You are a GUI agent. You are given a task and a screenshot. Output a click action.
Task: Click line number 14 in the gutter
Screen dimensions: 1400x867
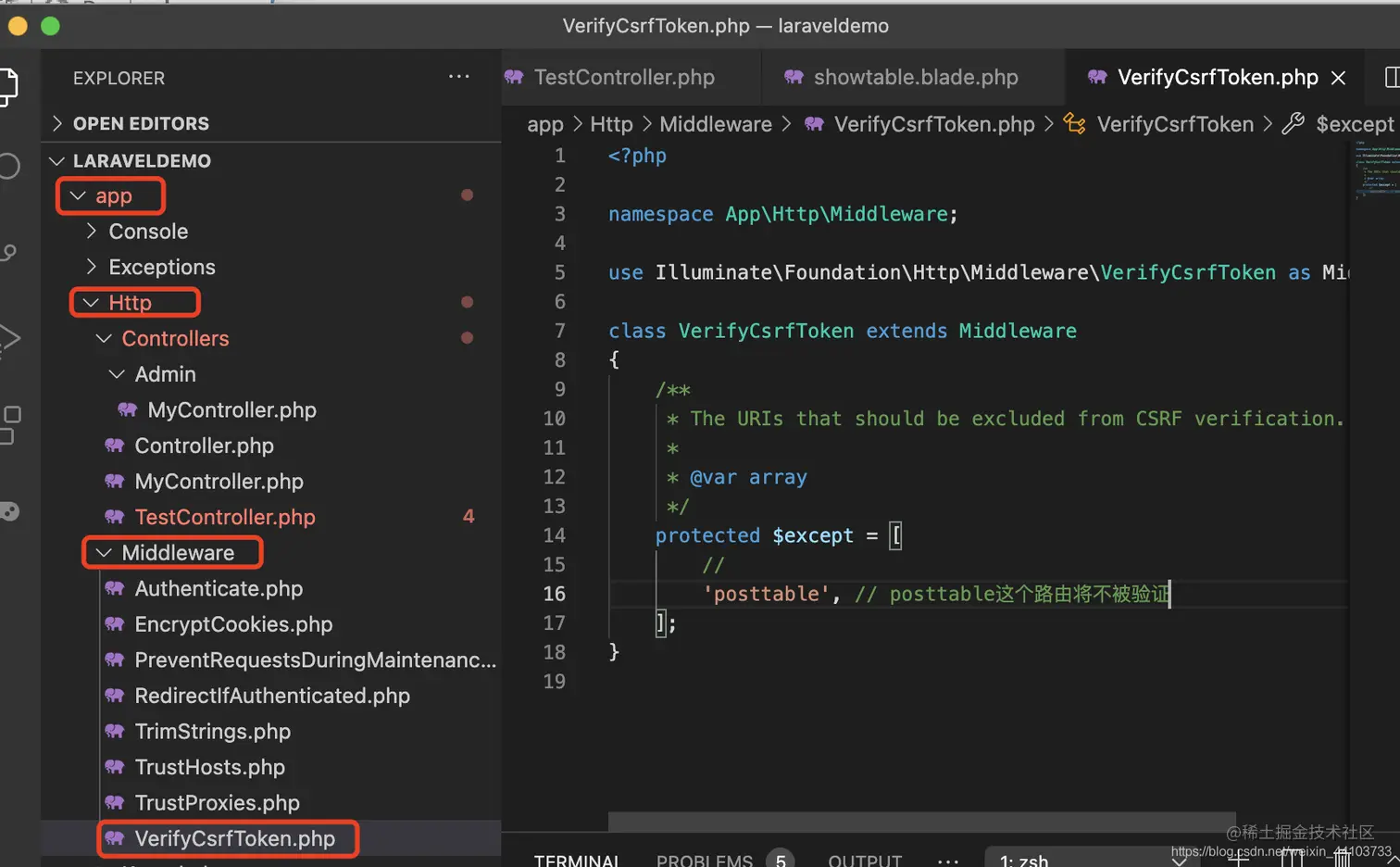(554, 535)
